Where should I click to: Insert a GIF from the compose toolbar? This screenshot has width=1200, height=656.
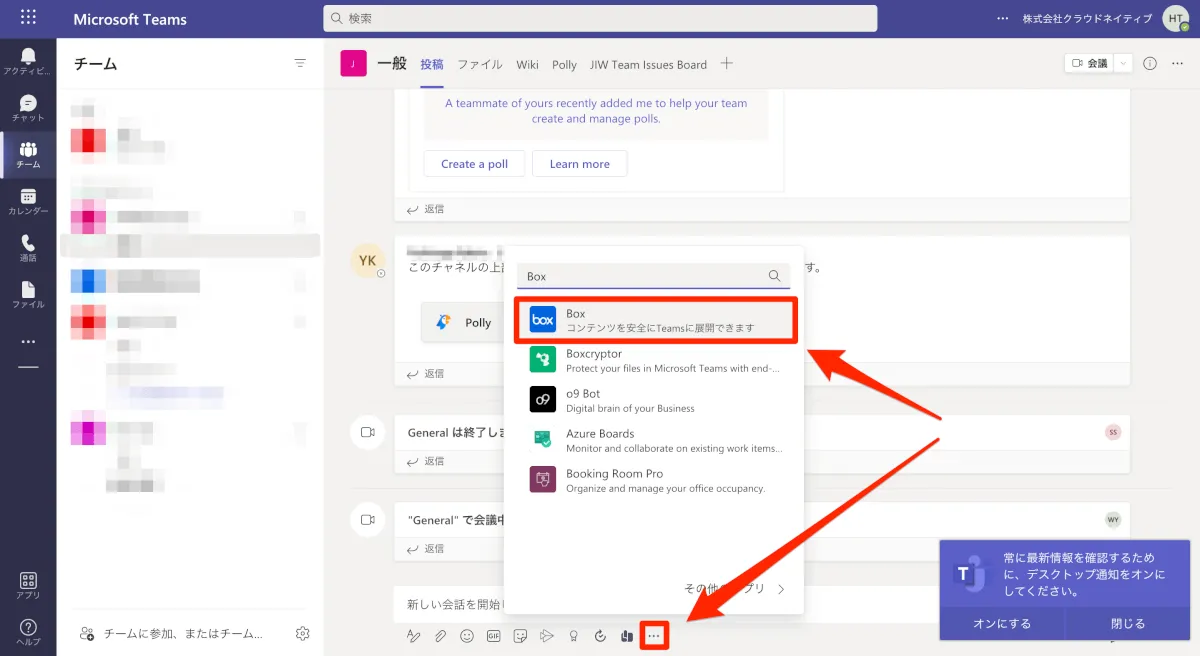coord(493,635)
